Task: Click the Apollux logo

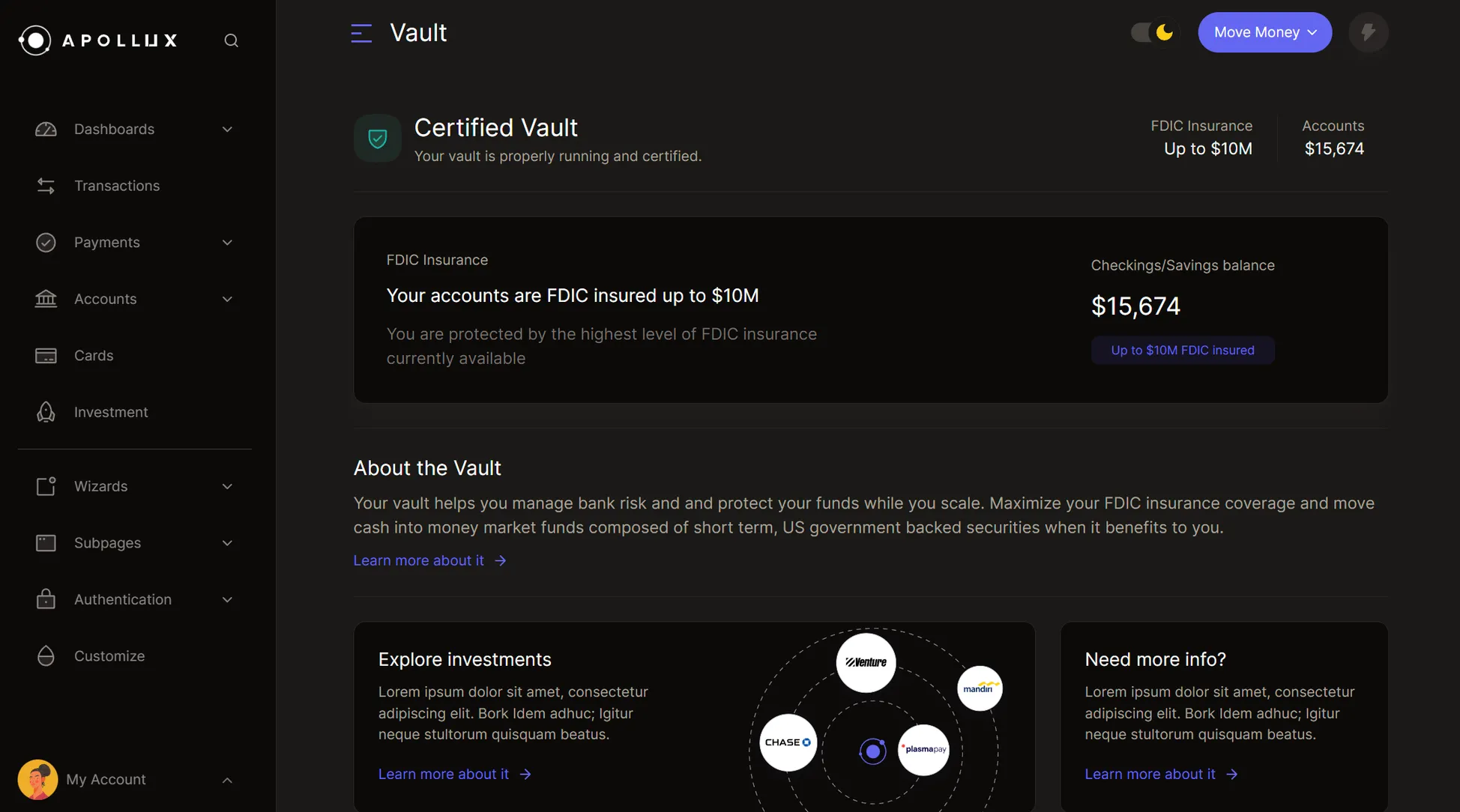Action: pos(97,40)
